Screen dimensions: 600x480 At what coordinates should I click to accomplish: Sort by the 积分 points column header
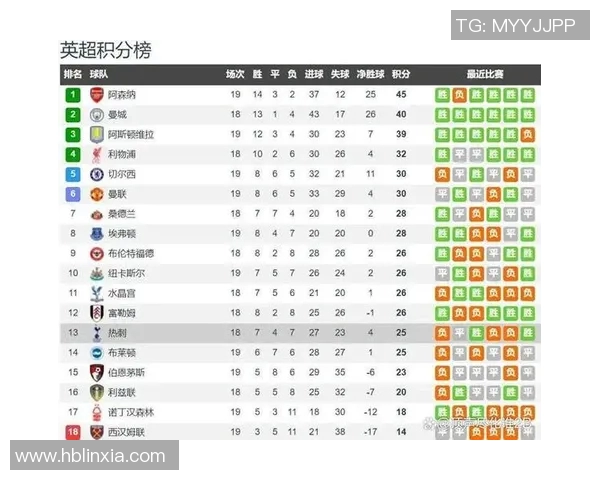click(401, 74)
